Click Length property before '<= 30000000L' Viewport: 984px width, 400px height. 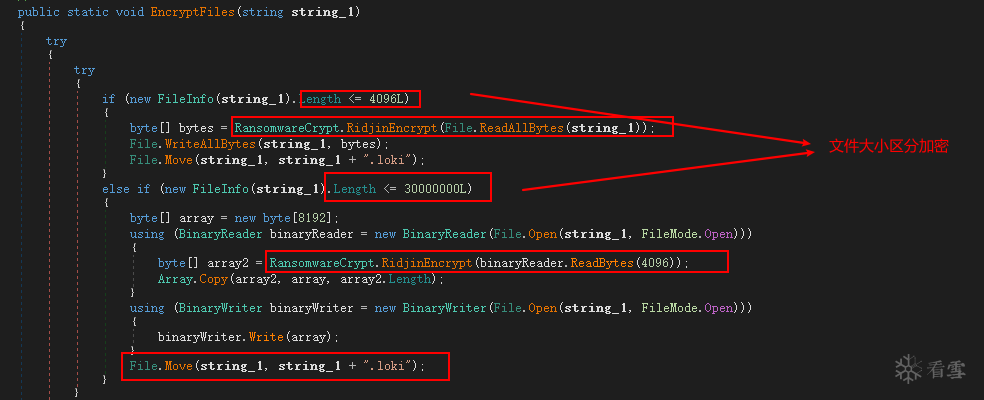(355, 188)
